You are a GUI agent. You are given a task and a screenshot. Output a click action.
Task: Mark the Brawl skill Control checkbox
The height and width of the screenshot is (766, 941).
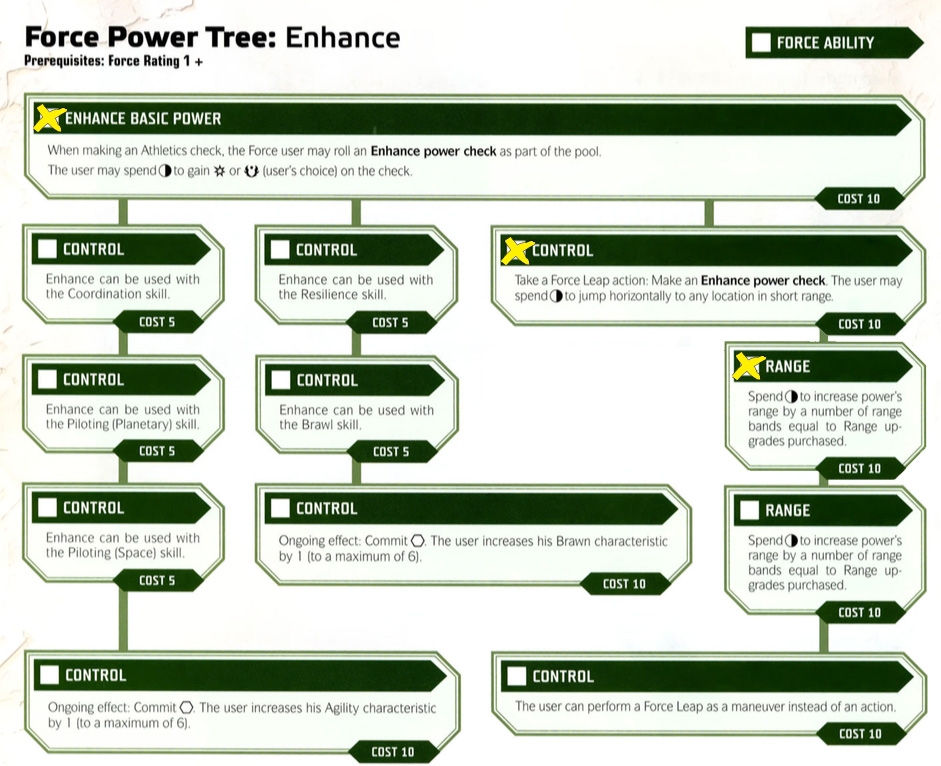click(x=280, y=380)
